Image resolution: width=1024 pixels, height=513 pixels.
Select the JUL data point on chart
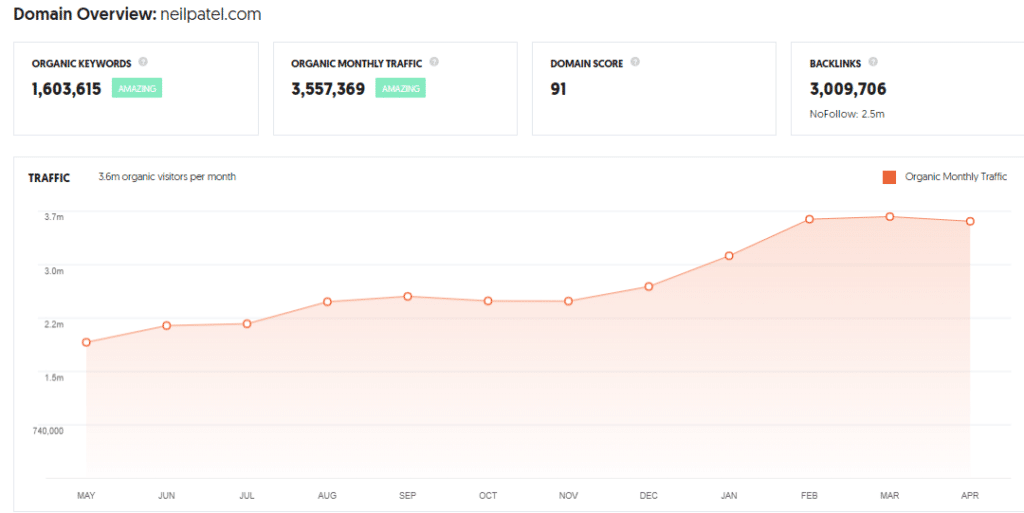(x=247, y=324)
